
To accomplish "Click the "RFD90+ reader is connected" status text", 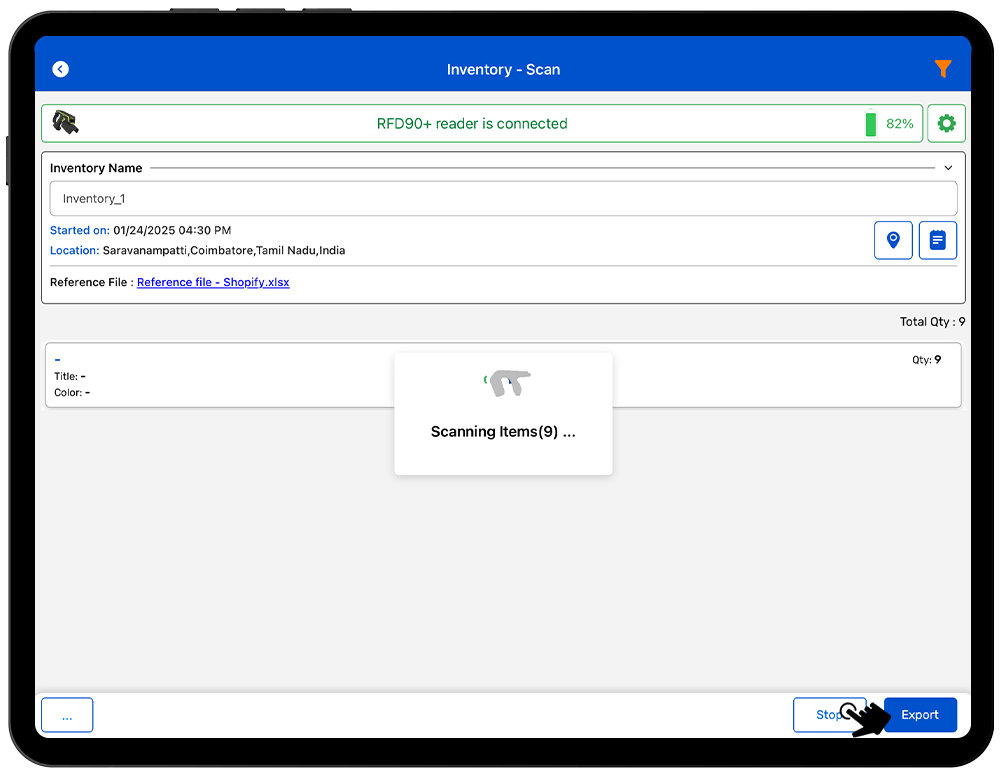I will click(x=472, y=124).
